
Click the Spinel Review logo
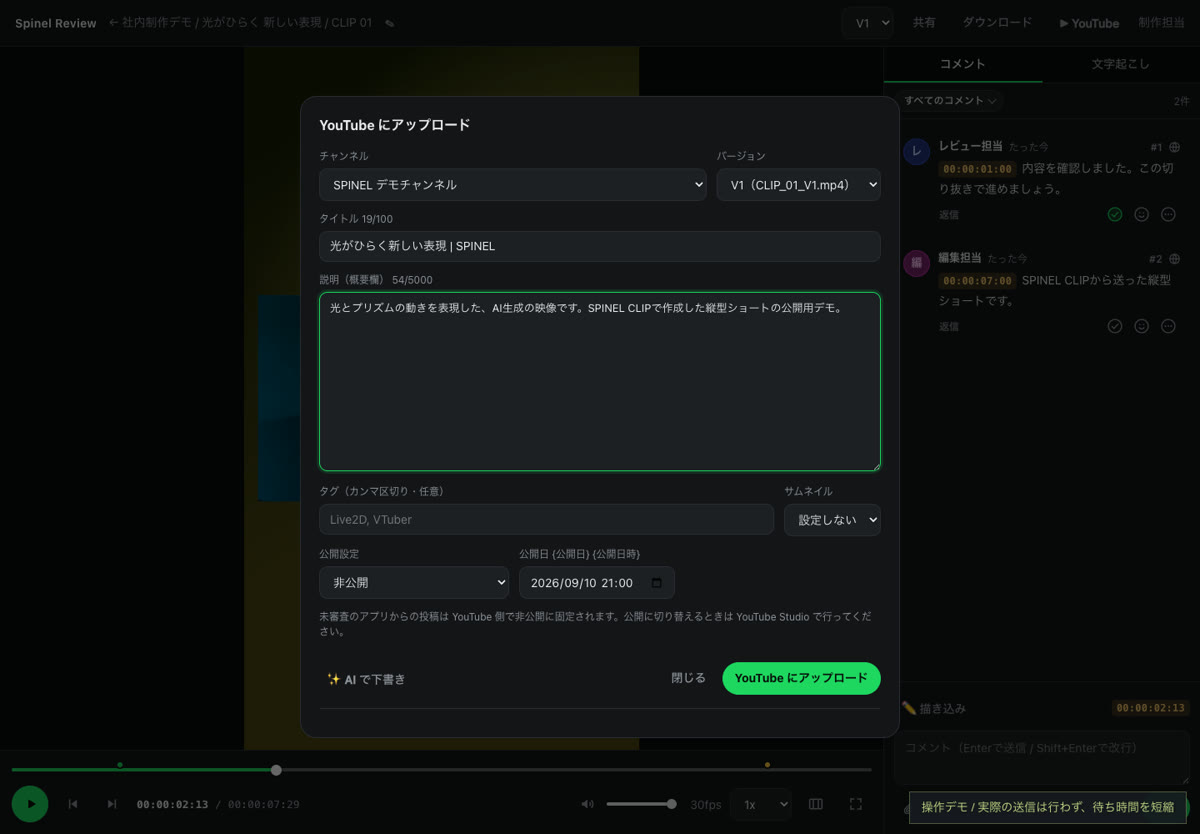(56, 23)
